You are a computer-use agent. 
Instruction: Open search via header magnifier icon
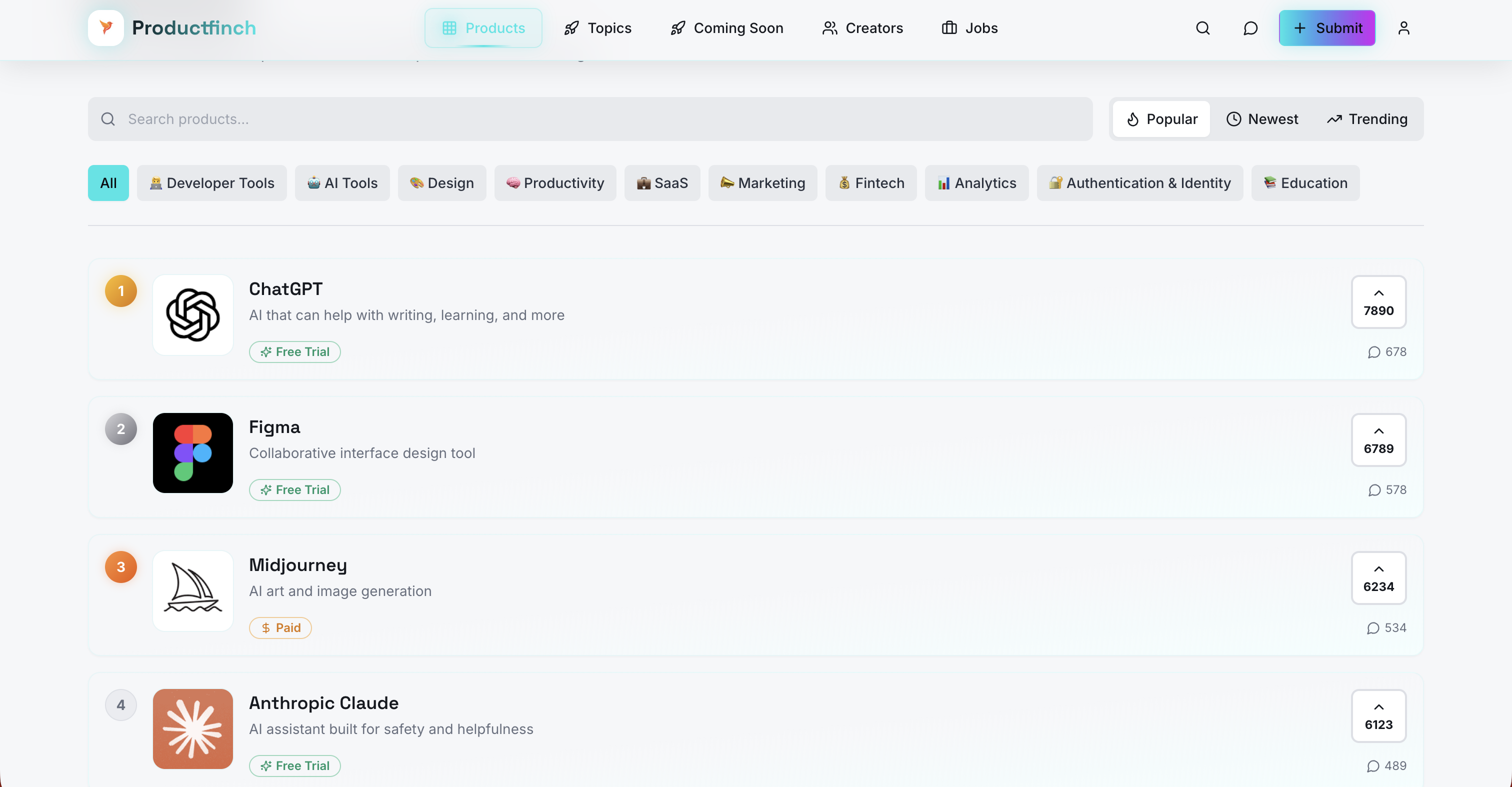pos(1202,28)
